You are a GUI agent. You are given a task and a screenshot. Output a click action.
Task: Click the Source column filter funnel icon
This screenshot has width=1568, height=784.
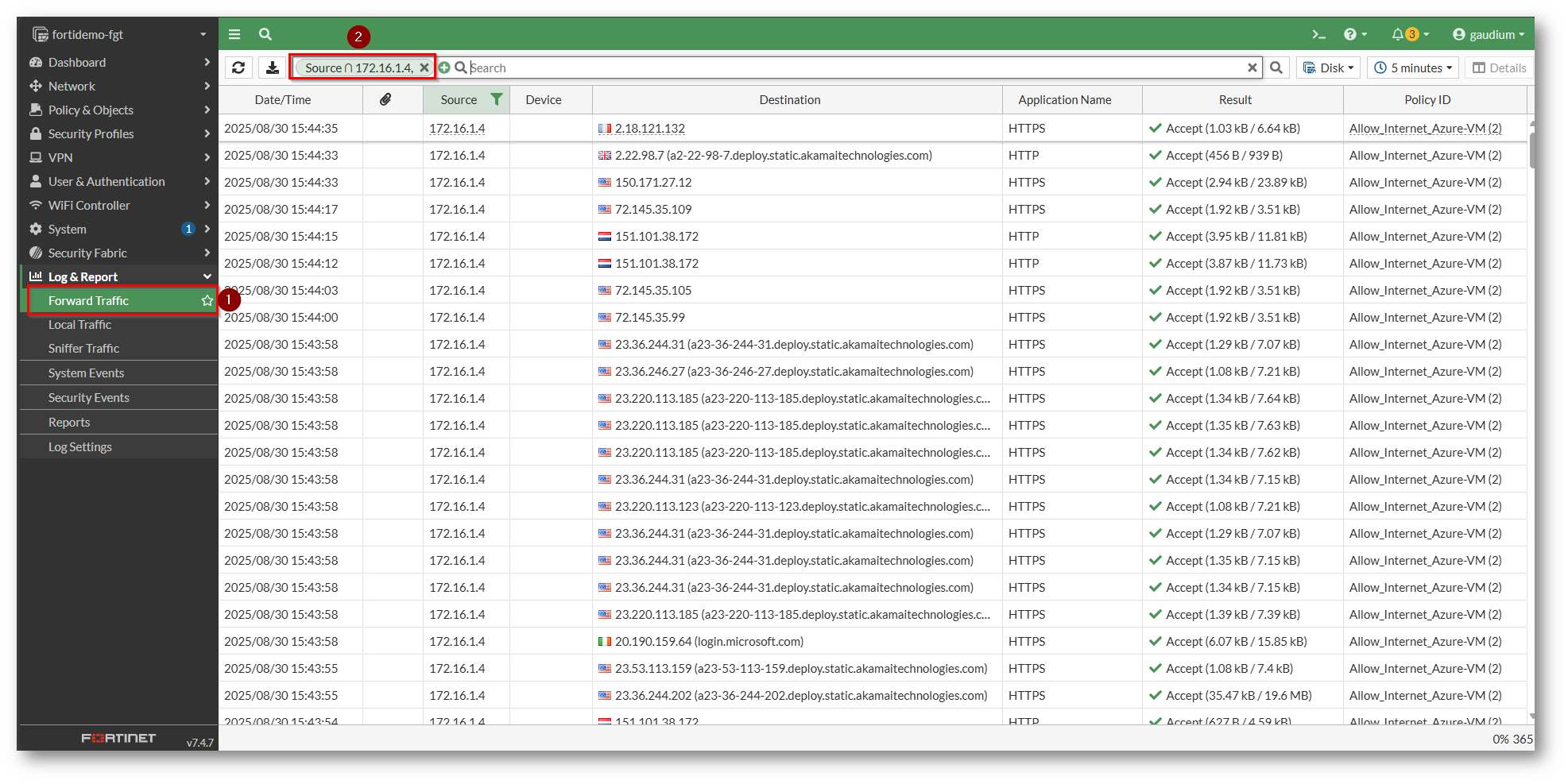tap(497, 99)
